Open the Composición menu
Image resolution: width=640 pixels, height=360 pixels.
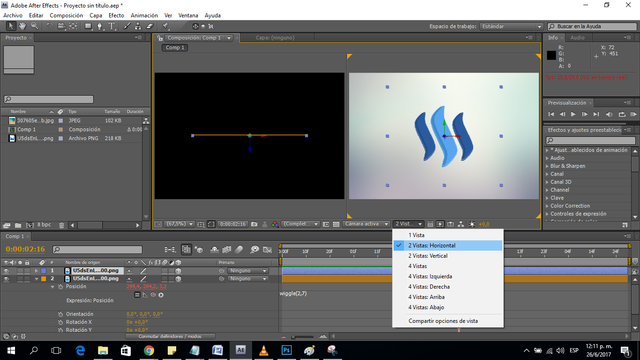pyautogui.click(x=66, y=16)
